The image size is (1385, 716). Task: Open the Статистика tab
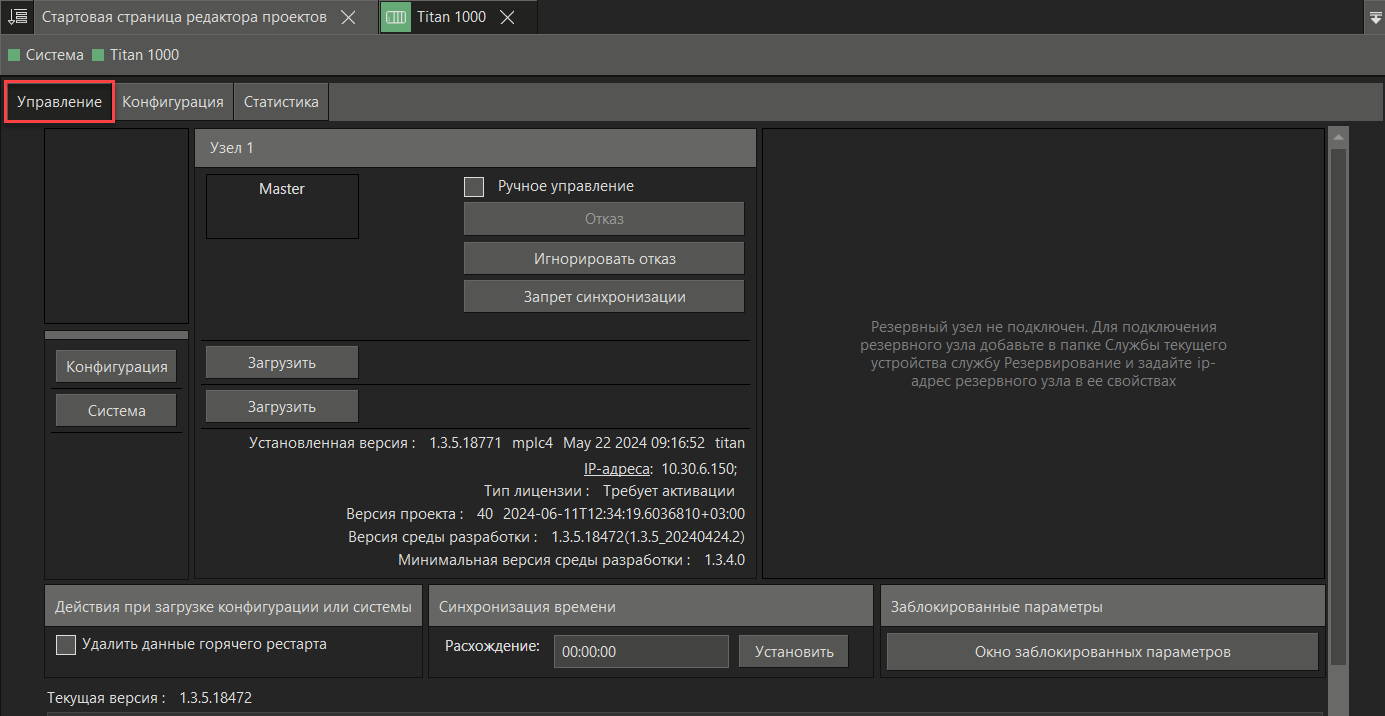click(x=281, y=102)
